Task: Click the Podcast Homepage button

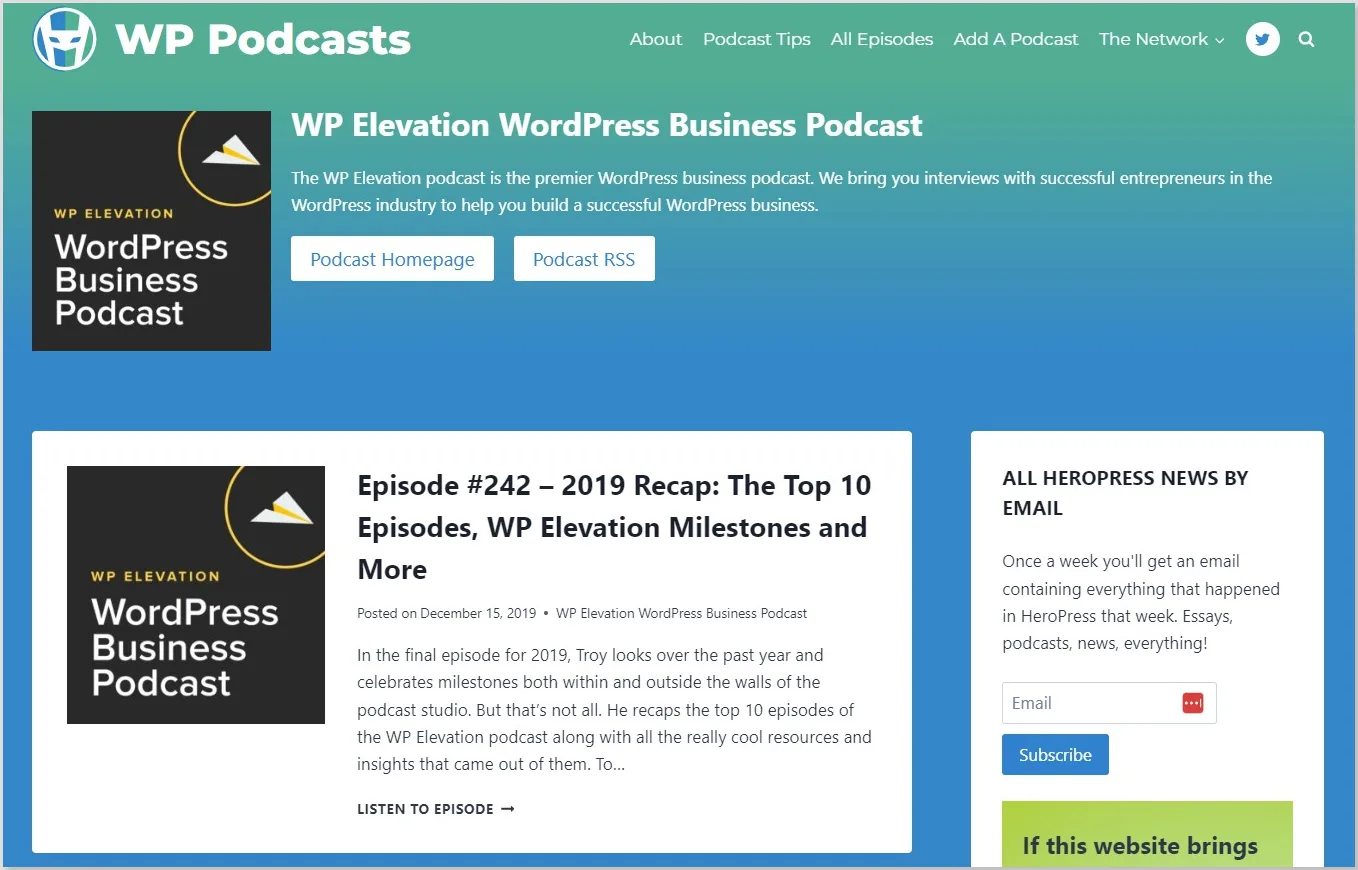Action: coord(392,259)
